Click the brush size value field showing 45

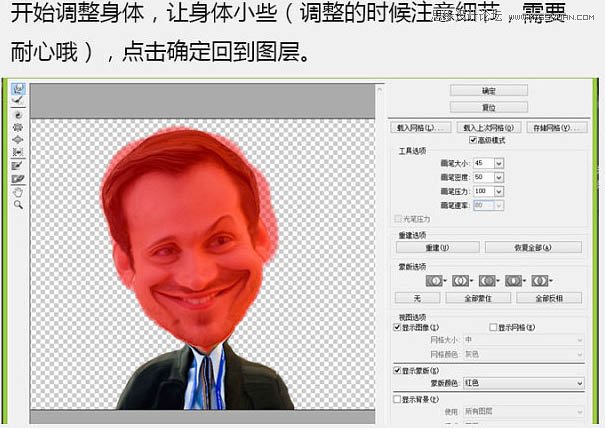tap(484, 164)
